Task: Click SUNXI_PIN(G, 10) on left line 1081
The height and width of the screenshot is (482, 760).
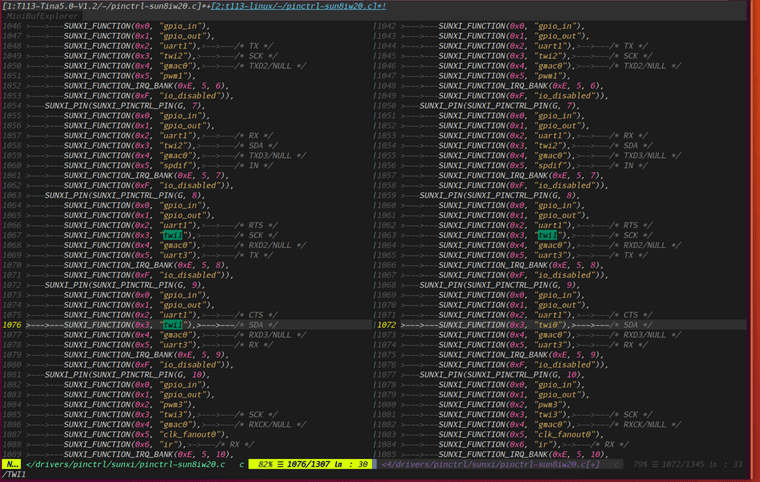Action: point(127,375)
